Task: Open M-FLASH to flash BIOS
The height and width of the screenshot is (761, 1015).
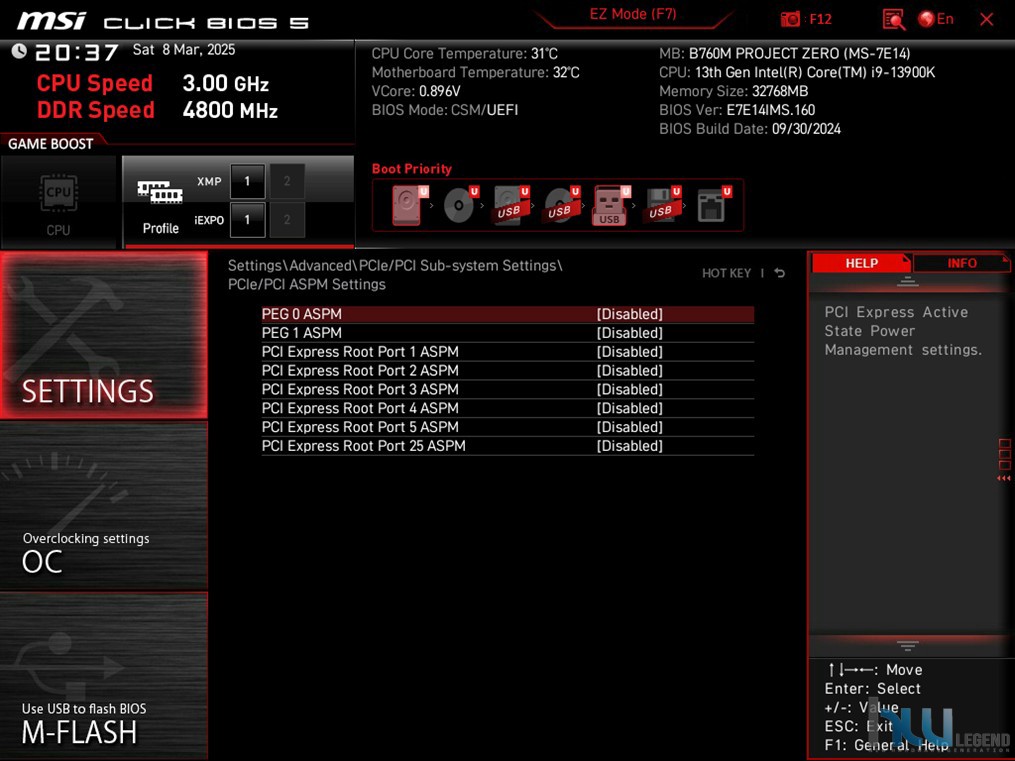Action: pyautogui.click(x=104, y=676)
